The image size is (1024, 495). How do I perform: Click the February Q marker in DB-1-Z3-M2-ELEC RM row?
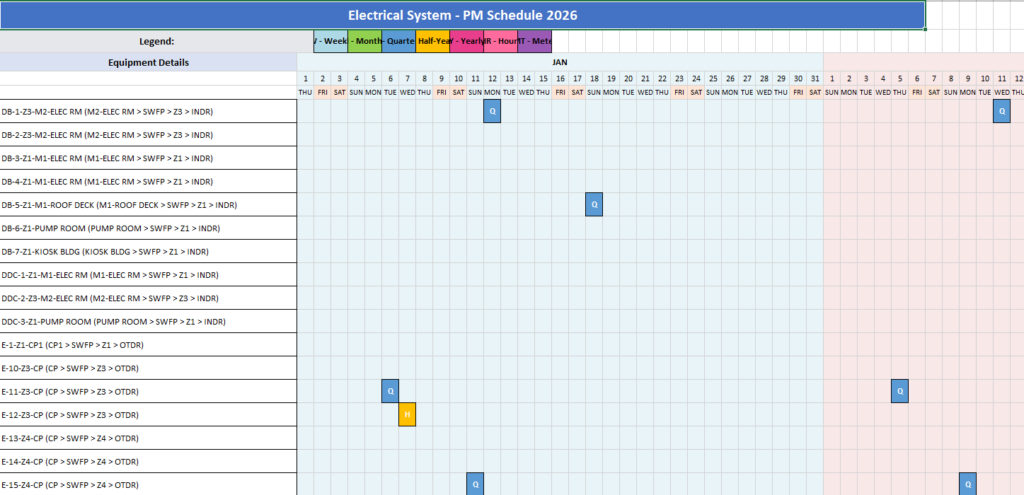pyautogui.click(x=1002, y=112)
